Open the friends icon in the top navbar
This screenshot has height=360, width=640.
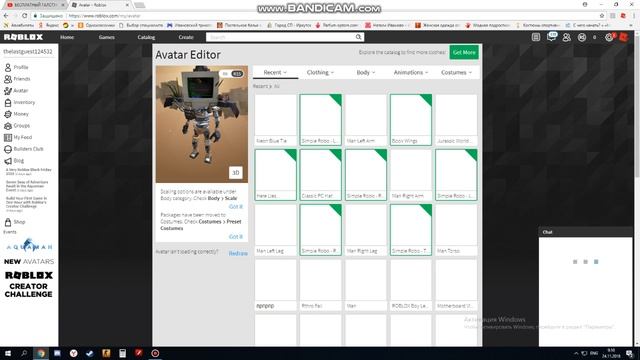click(567, 37)
